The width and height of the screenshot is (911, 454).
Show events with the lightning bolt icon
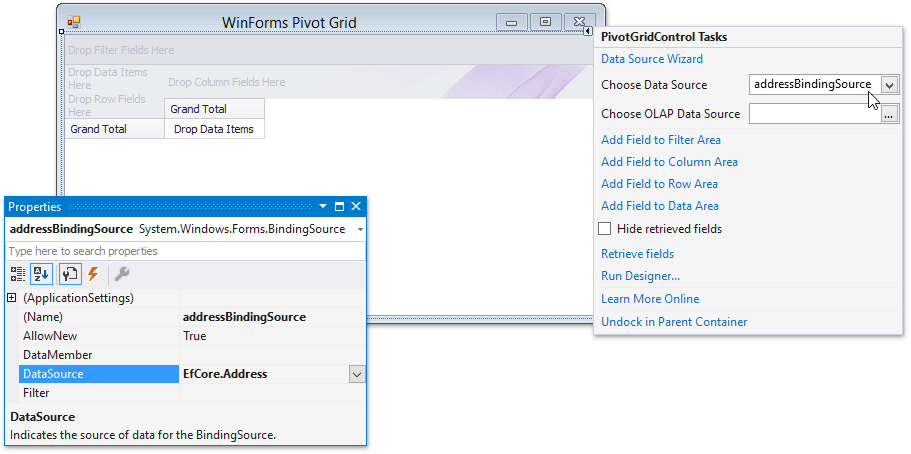(94, 274)
